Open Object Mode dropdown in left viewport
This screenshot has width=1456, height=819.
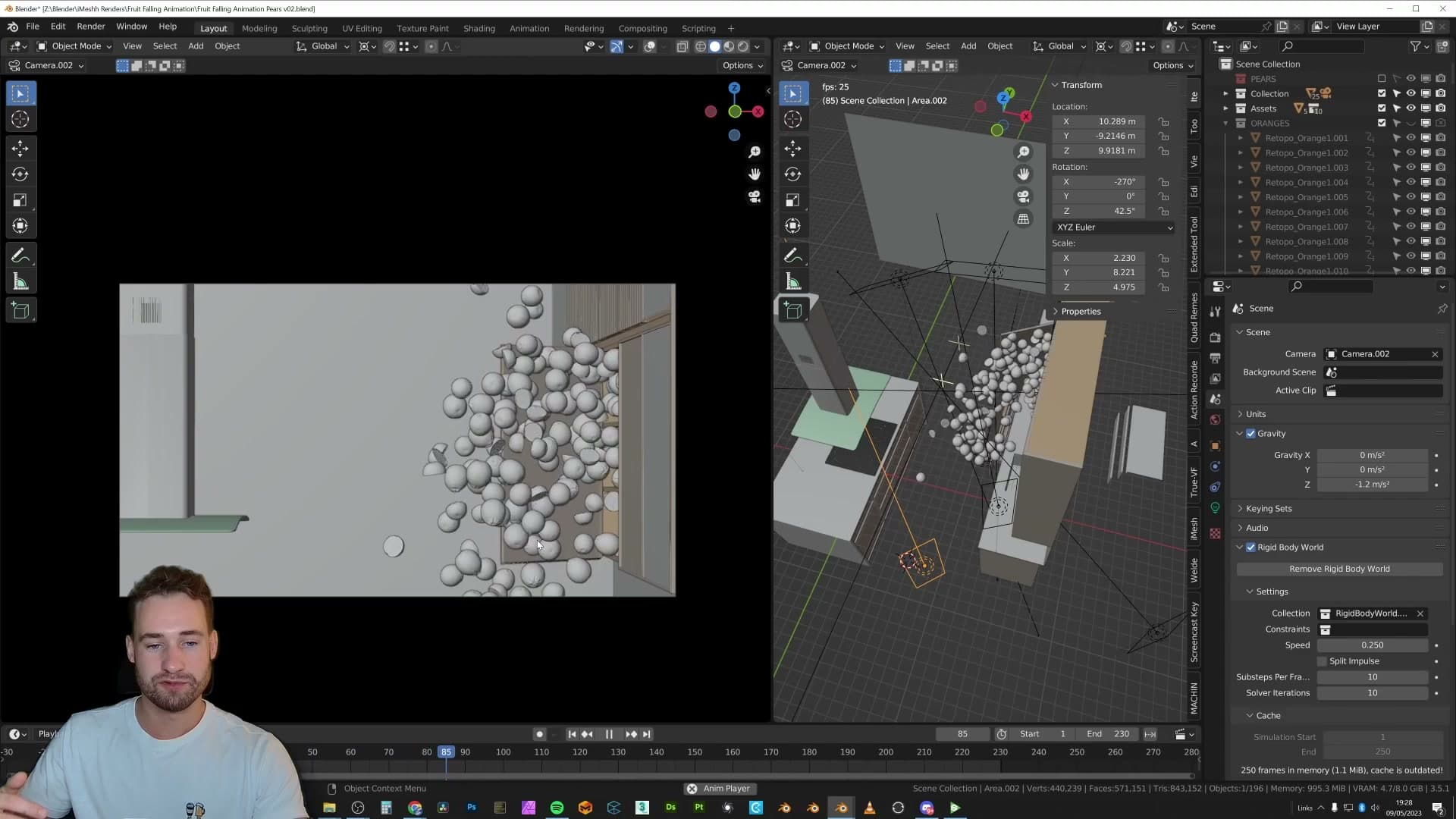click(x=74, y=46)
